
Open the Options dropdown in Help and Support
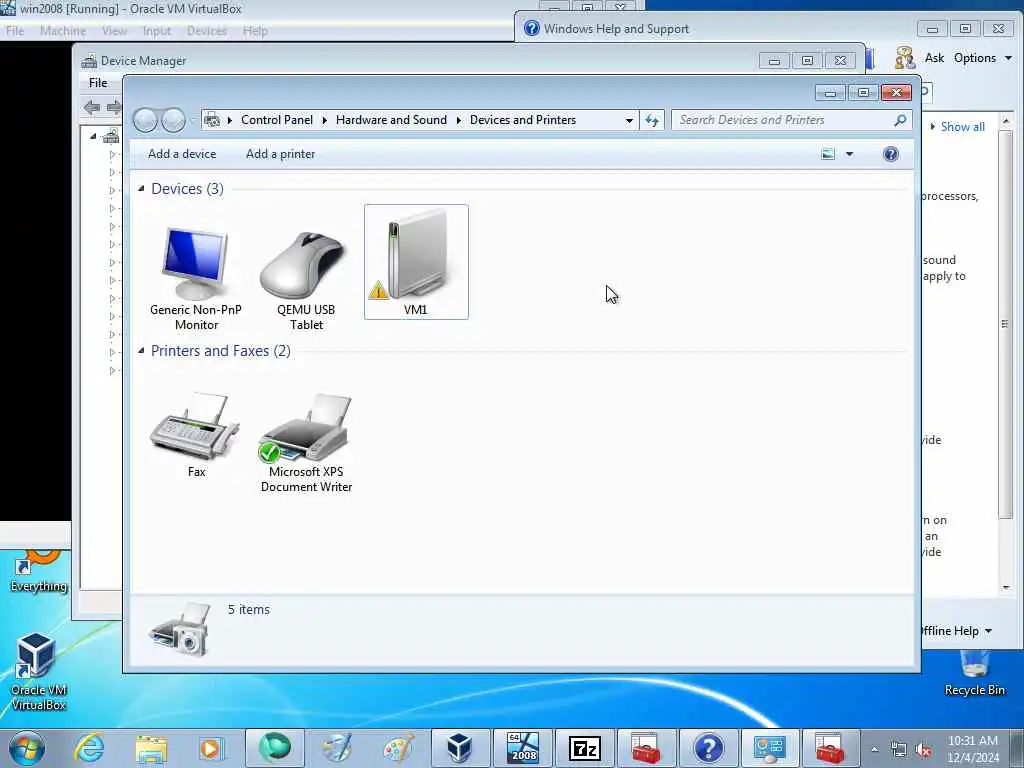tap(983, 58)
